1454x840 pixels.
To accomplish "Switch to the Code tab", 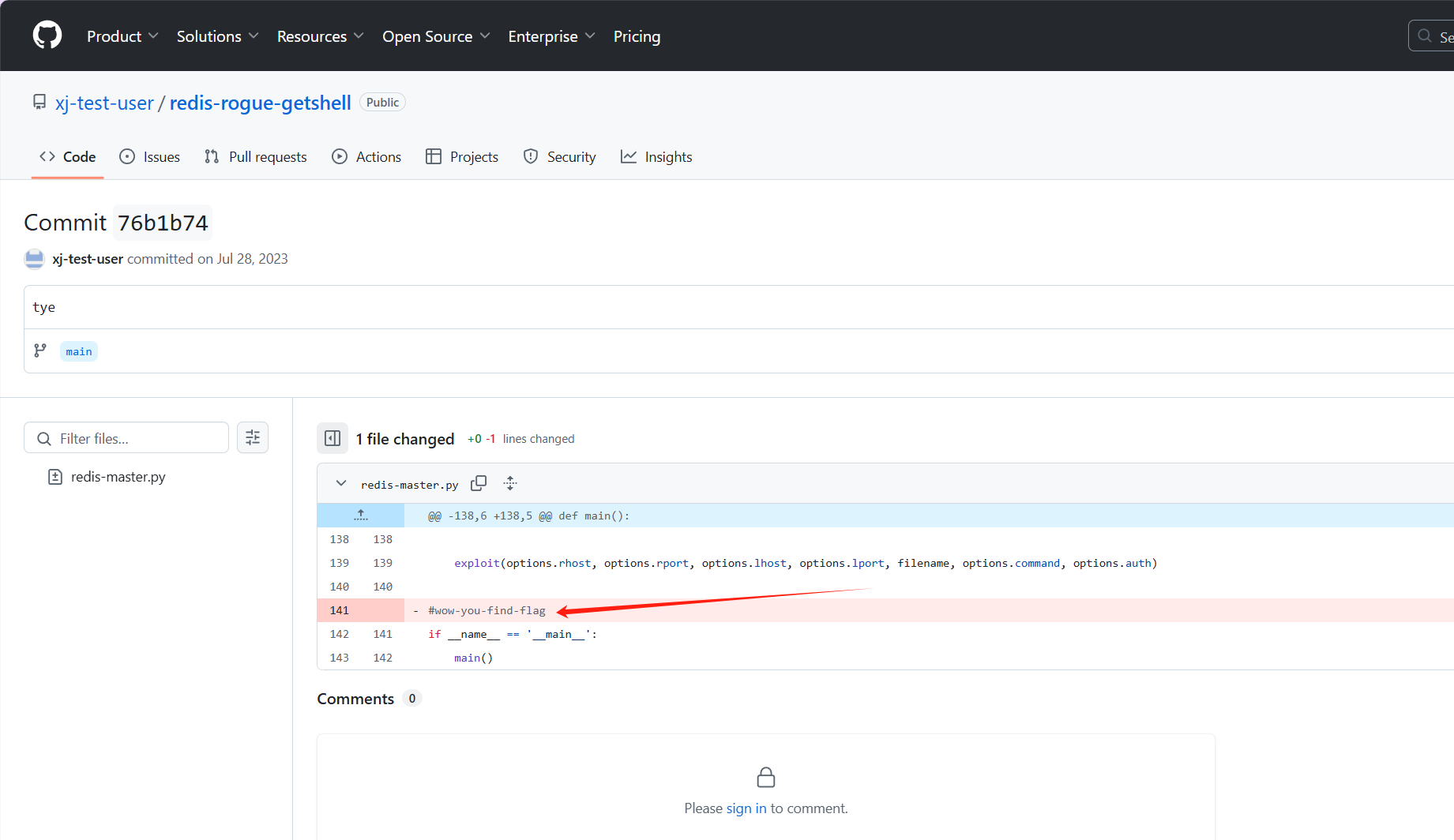I will pos(67,156).
